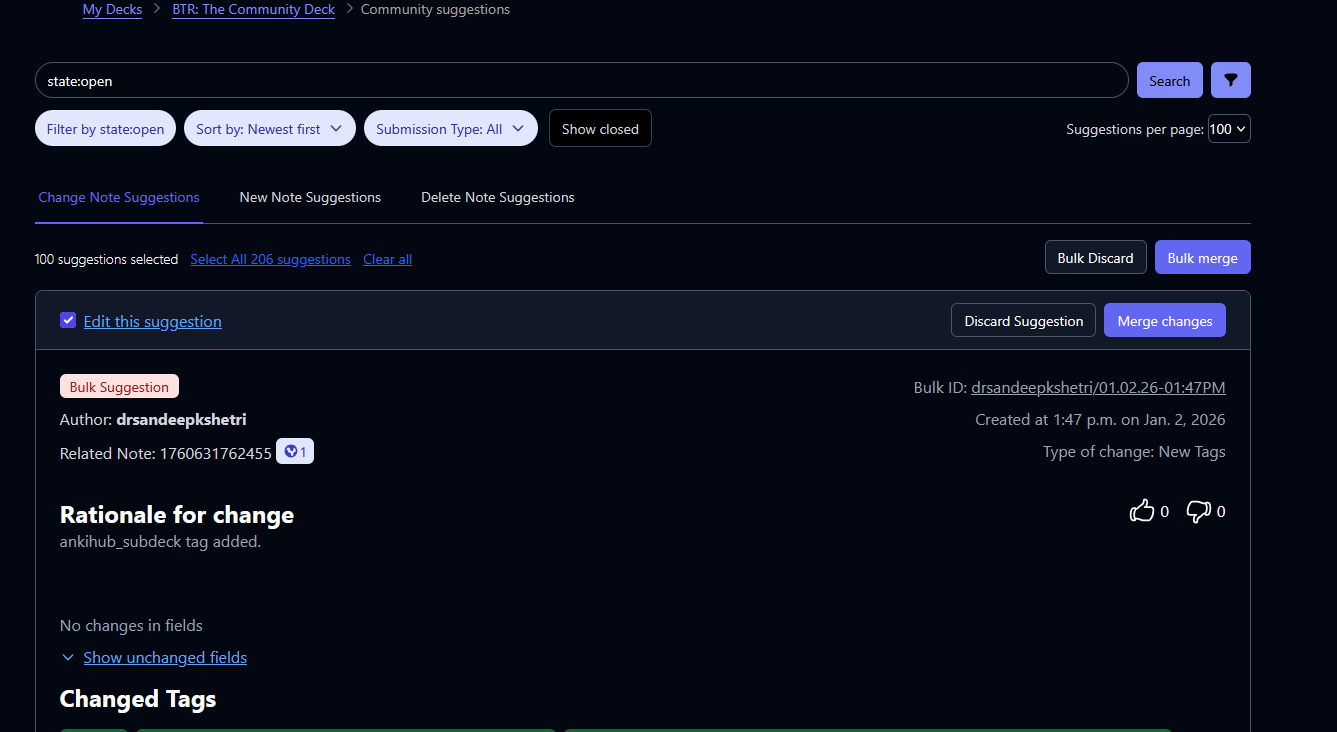1337x732 pixels.
Task: Click the Bulk merge button
Action: [1202, 257]
